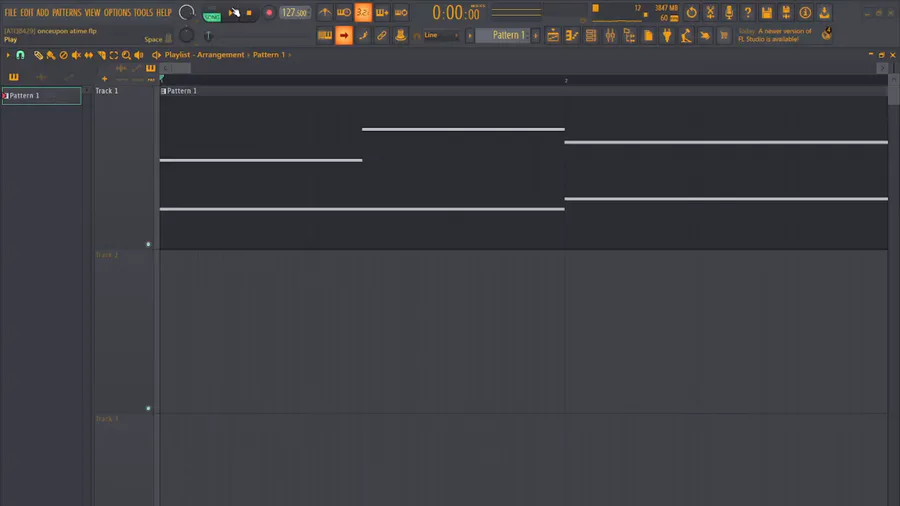Toggle overdub (blend recording) button

pos(382,12)
